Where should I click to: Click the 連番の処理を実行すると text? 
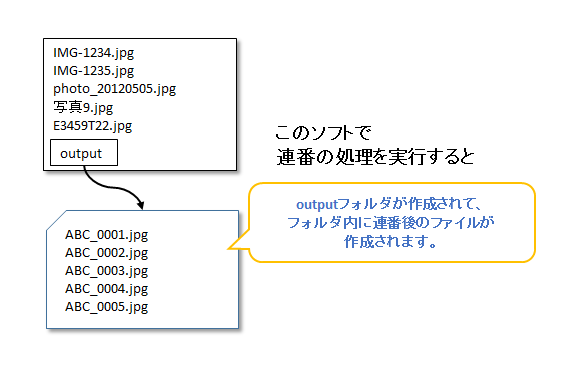pos(375,157)
